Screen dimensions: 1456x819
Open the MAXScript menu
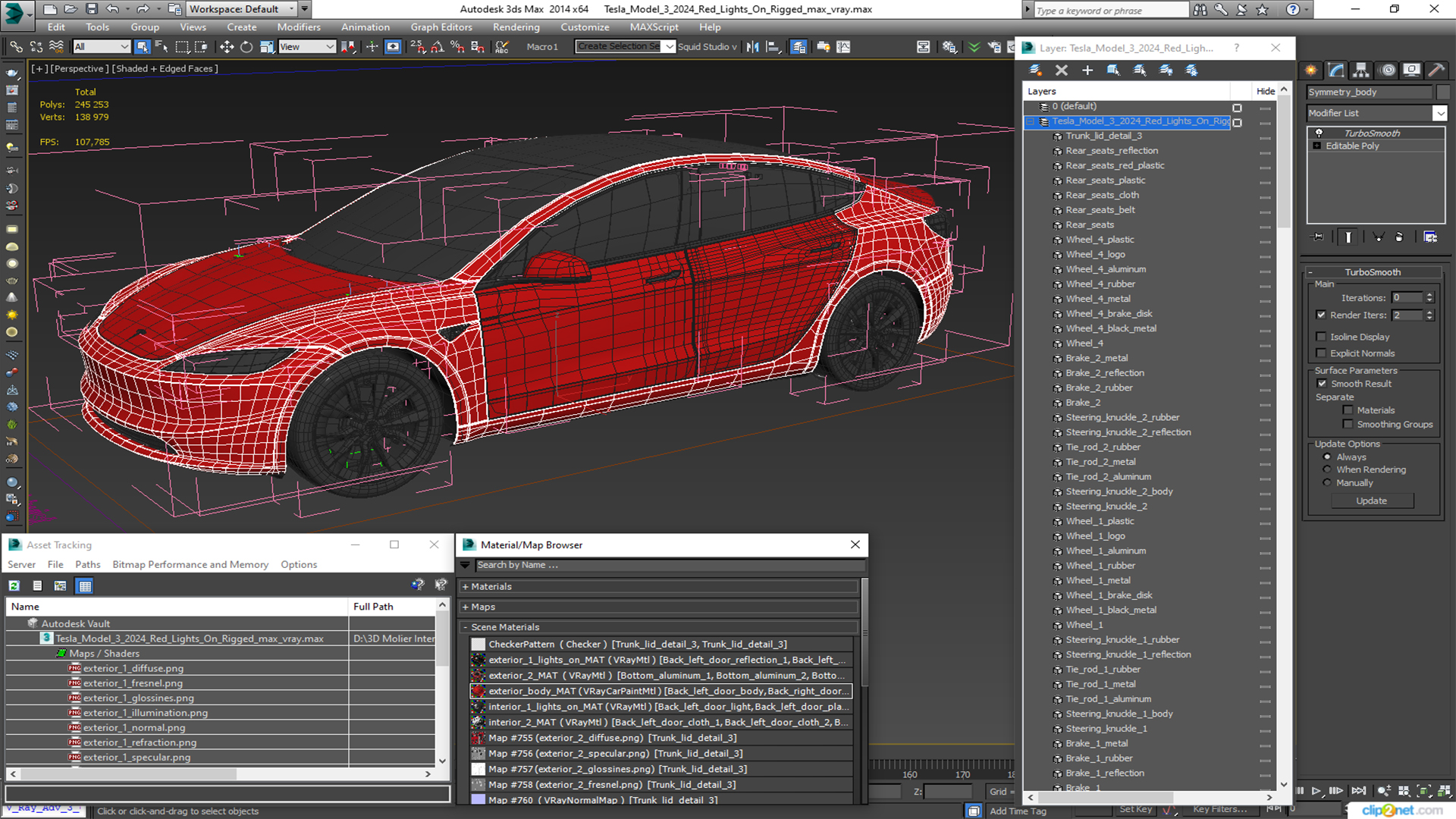point(654,27)
